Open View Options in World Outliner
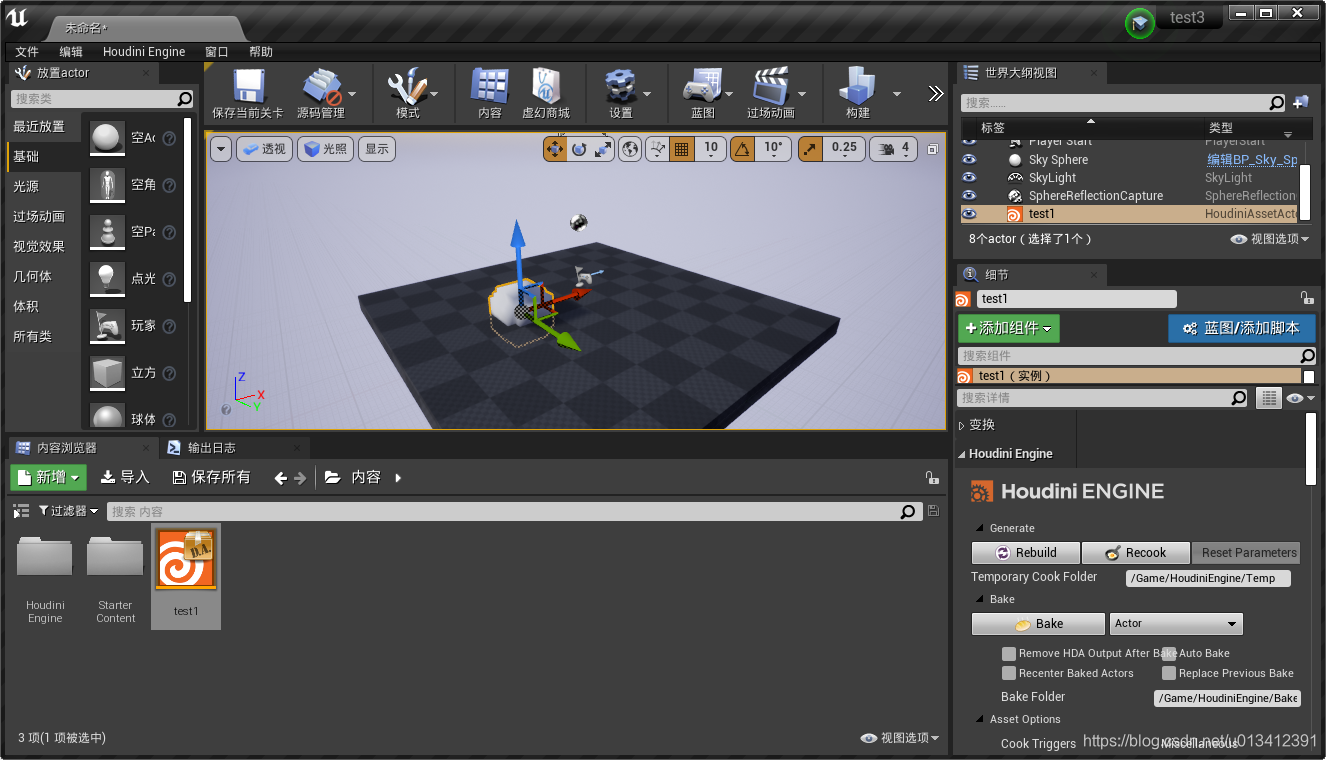The image size is (1326, 760). click(x=1270, y=239)
